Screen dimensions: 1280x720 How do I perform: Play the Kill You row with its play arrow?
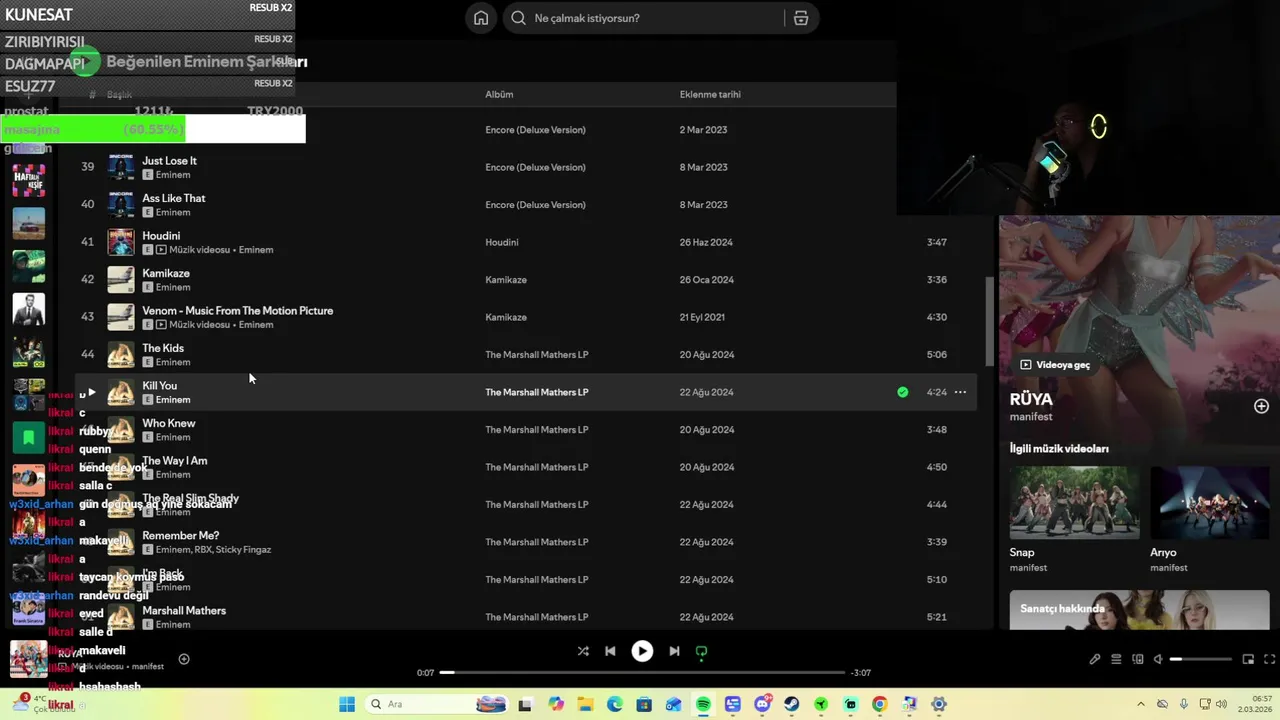tap(91, 392)
